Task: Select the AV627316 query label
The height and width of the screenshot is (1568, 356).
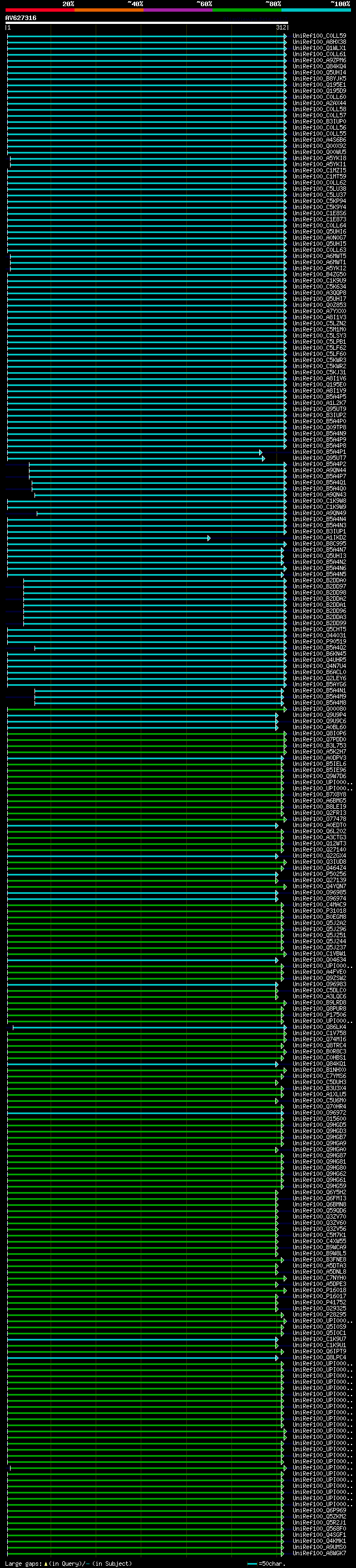Action: [x=21, y=18]
